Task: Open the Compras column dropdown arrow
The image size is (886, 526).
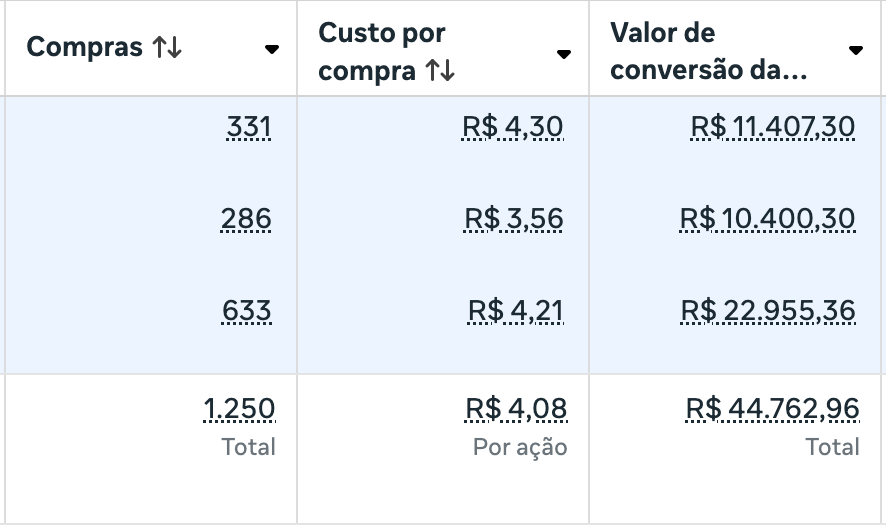Action: [272, 50]
